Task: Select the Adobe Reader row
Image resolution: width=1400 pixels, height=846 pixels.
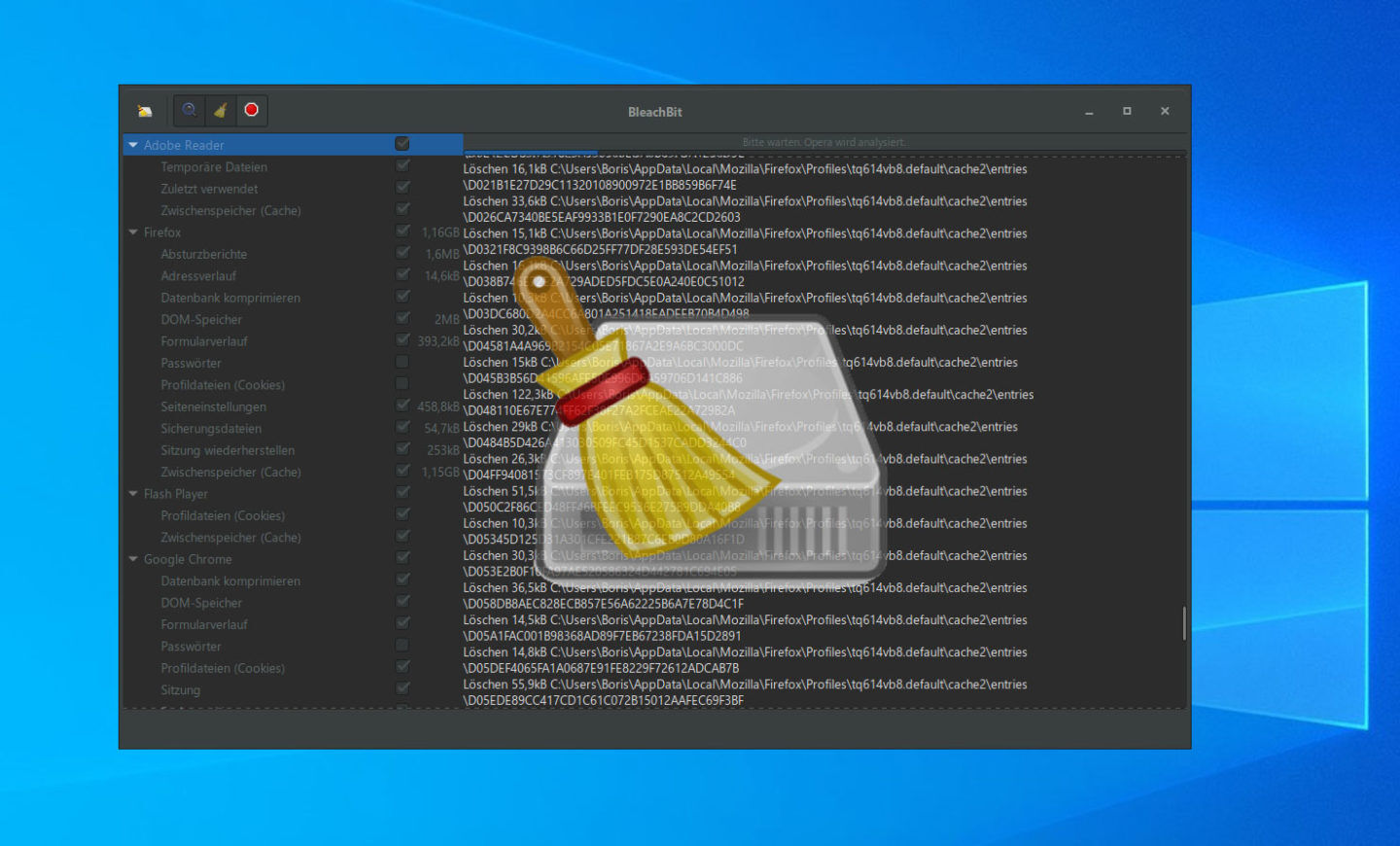Action: (x=293, y=145)
